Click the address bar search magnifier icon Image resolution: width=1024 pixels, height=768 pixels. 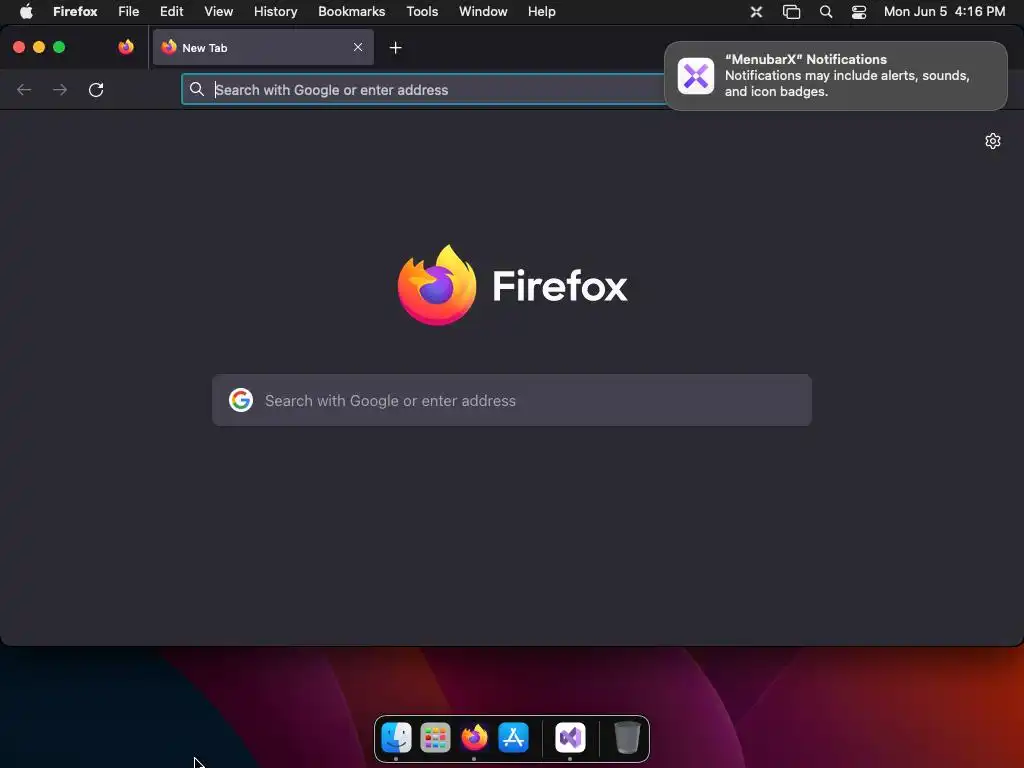click(x=197, y=89)
